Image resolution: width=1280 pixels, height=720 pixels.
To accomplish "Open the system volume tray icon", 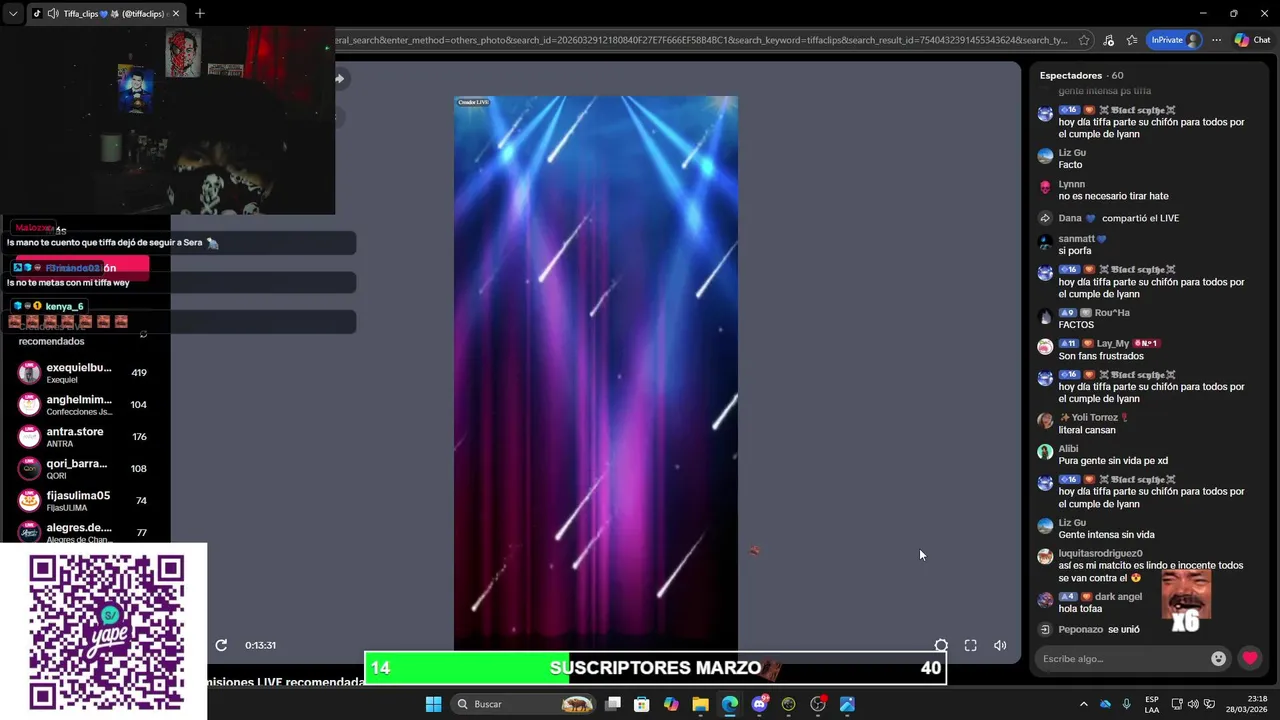I will 1193,704.
